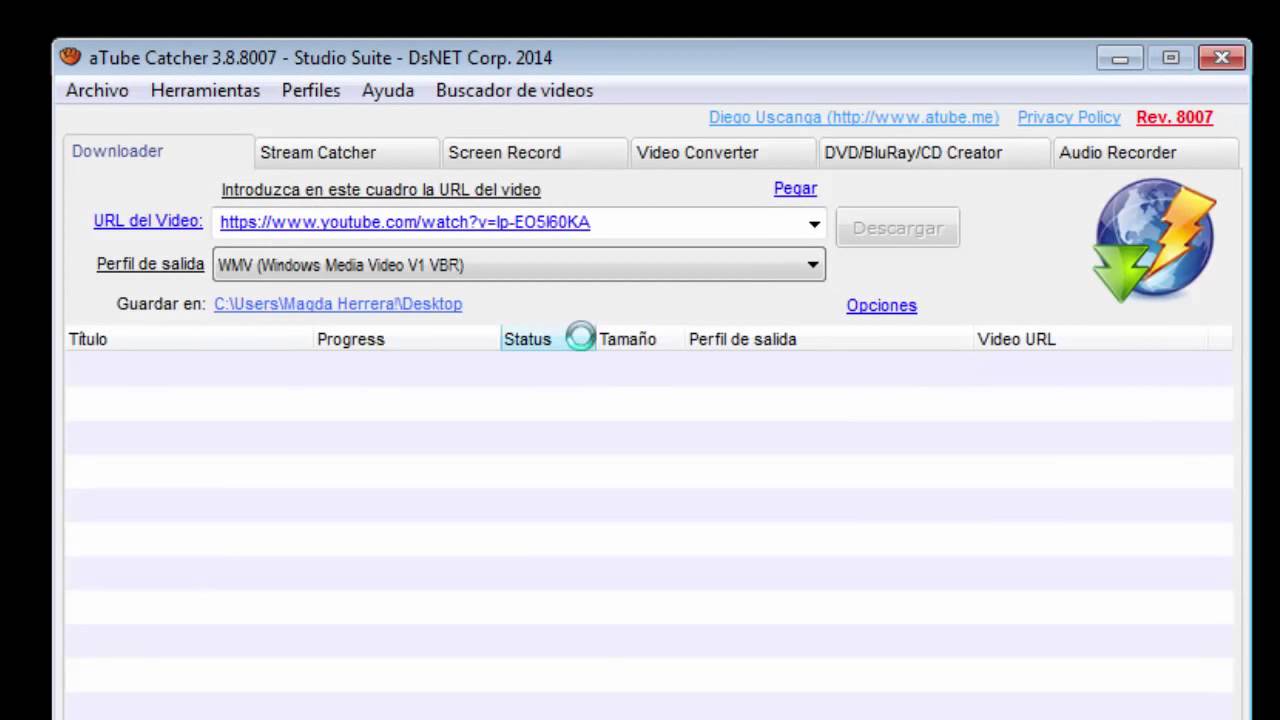Expand the video URL history dropdown arrow

tap(814, 224)
